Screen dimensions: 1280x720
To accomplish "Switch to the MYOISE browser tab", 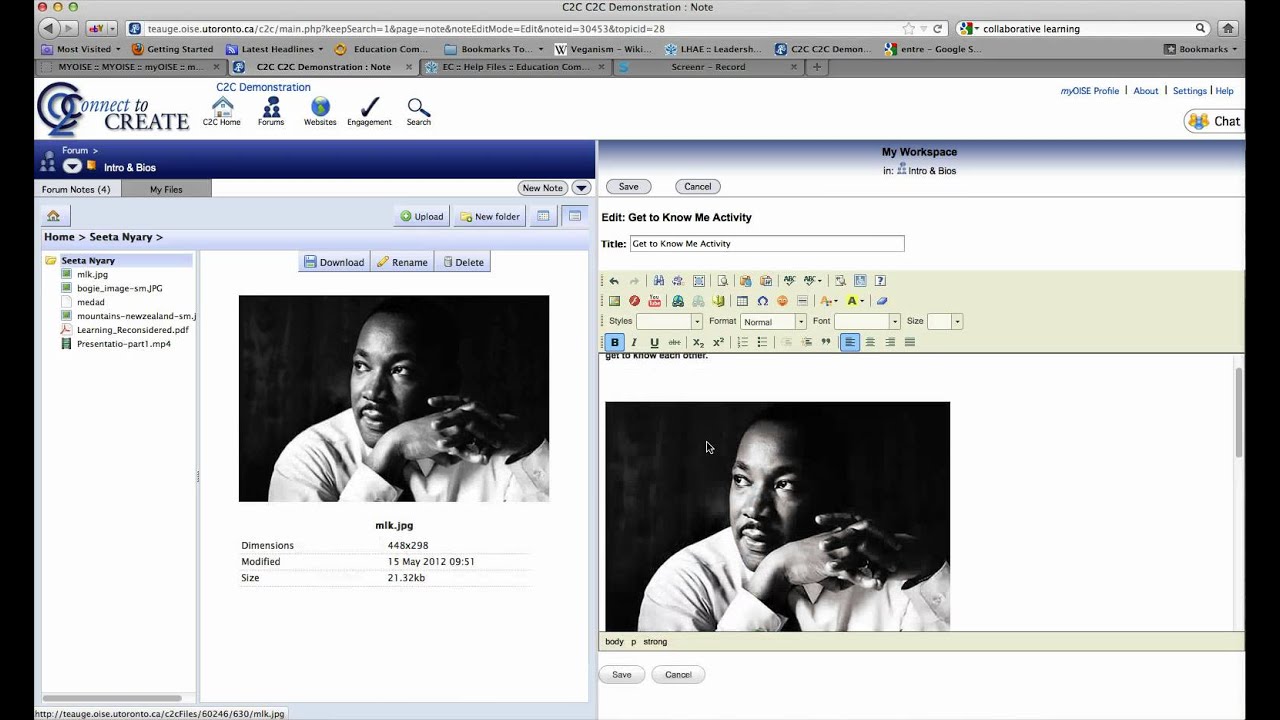I will pos(130,67).
